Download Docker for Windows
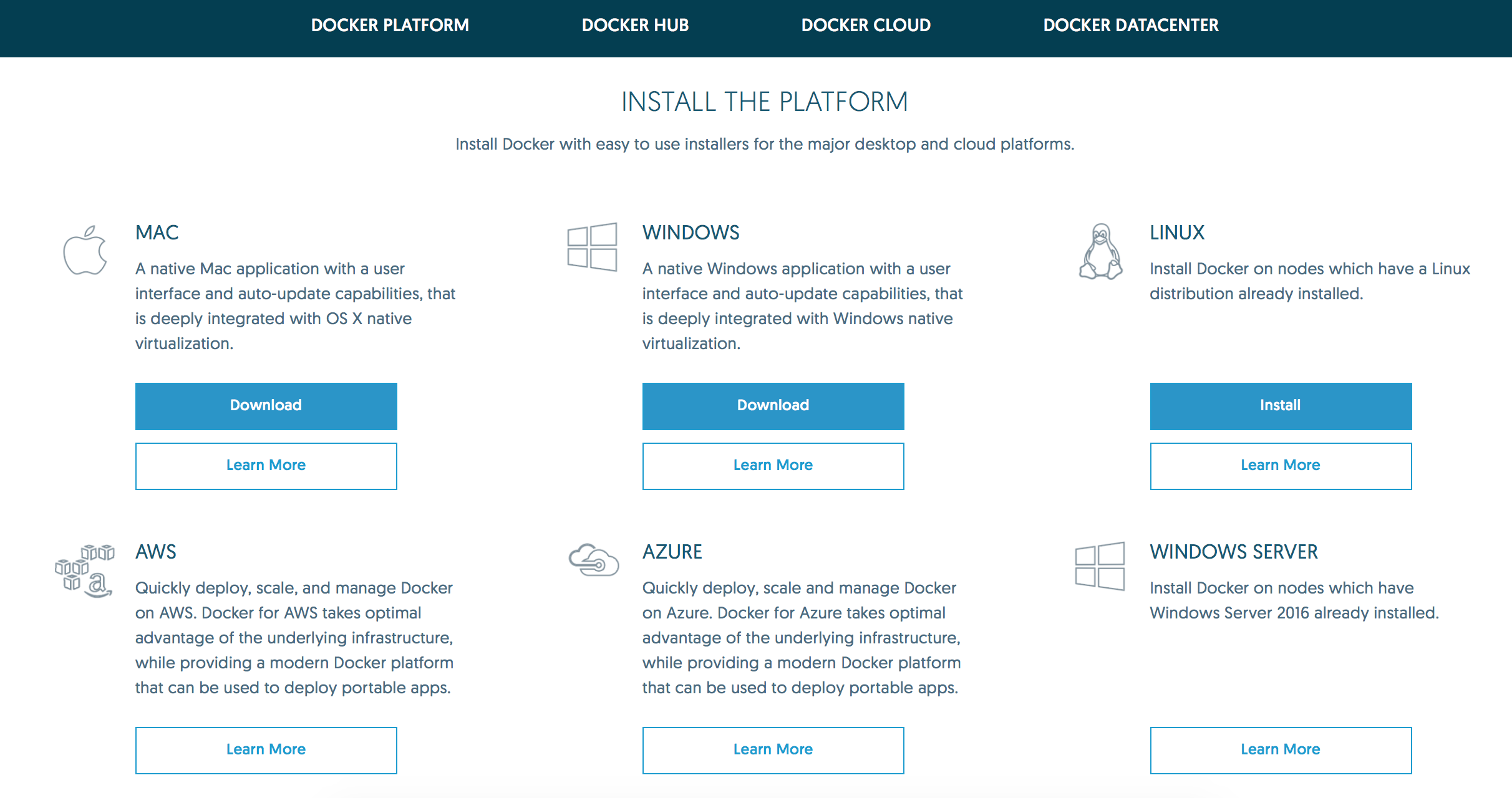 [773, 406]
